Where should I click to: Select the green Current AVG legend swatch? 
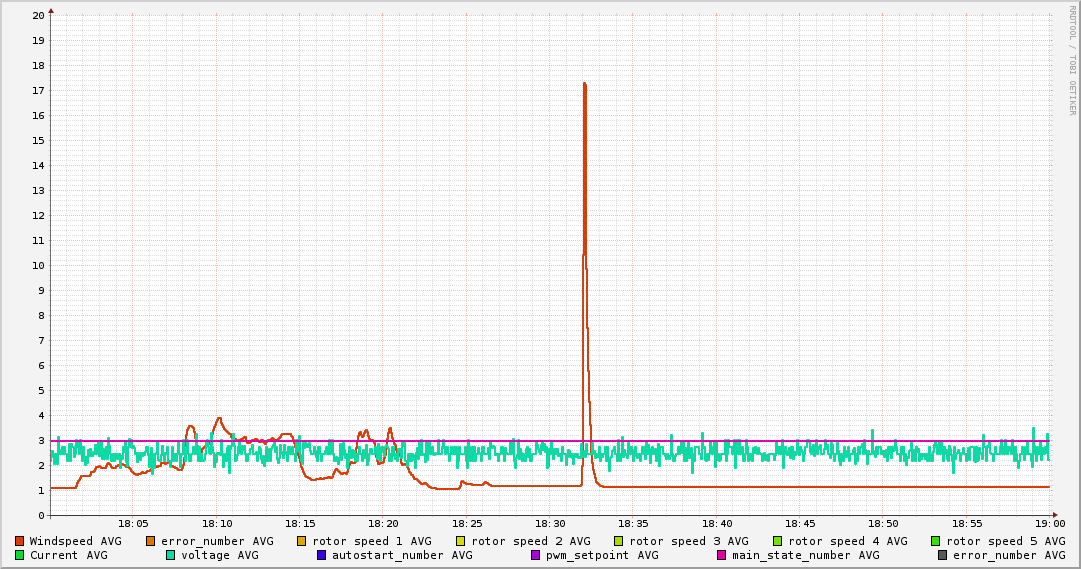[x=20, y=555]
